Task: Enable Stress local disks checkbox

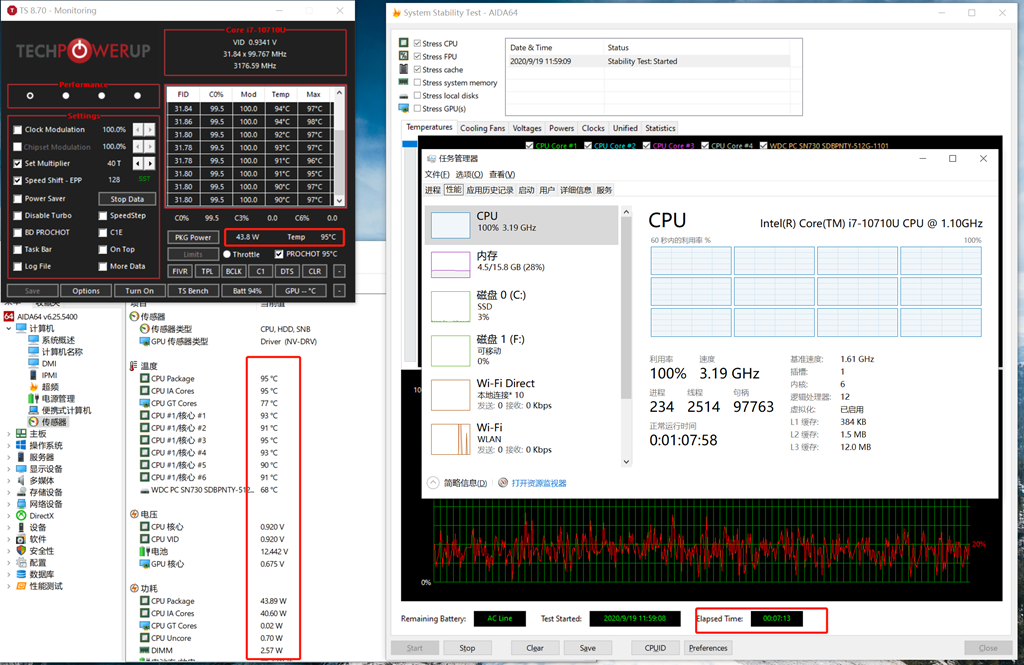Action: coord(417,95)
